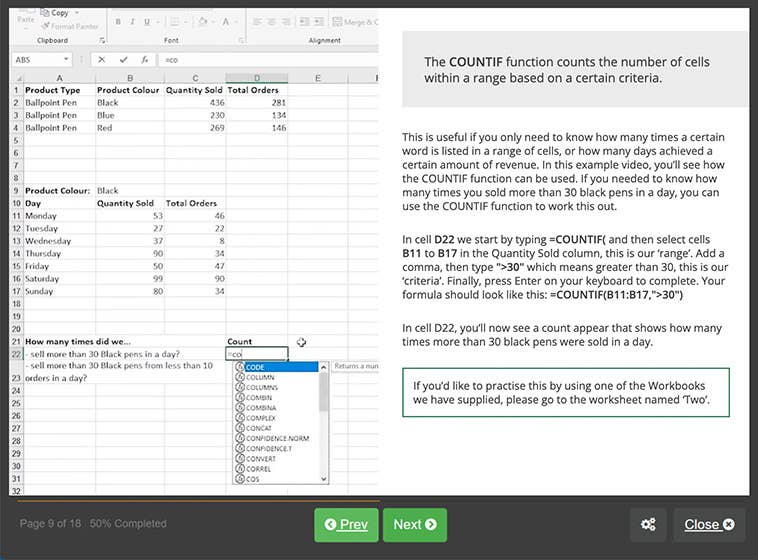This screenshot has height=560, width=758.
Task: Choose COMPLEX in the formula autocomplete list
Action: (x=261, y=418)
